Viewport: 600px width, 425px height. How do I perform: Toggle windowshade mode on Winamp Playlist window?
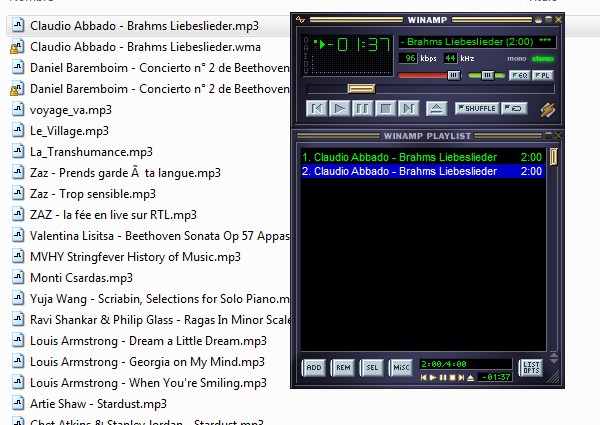tap(548, 135)
